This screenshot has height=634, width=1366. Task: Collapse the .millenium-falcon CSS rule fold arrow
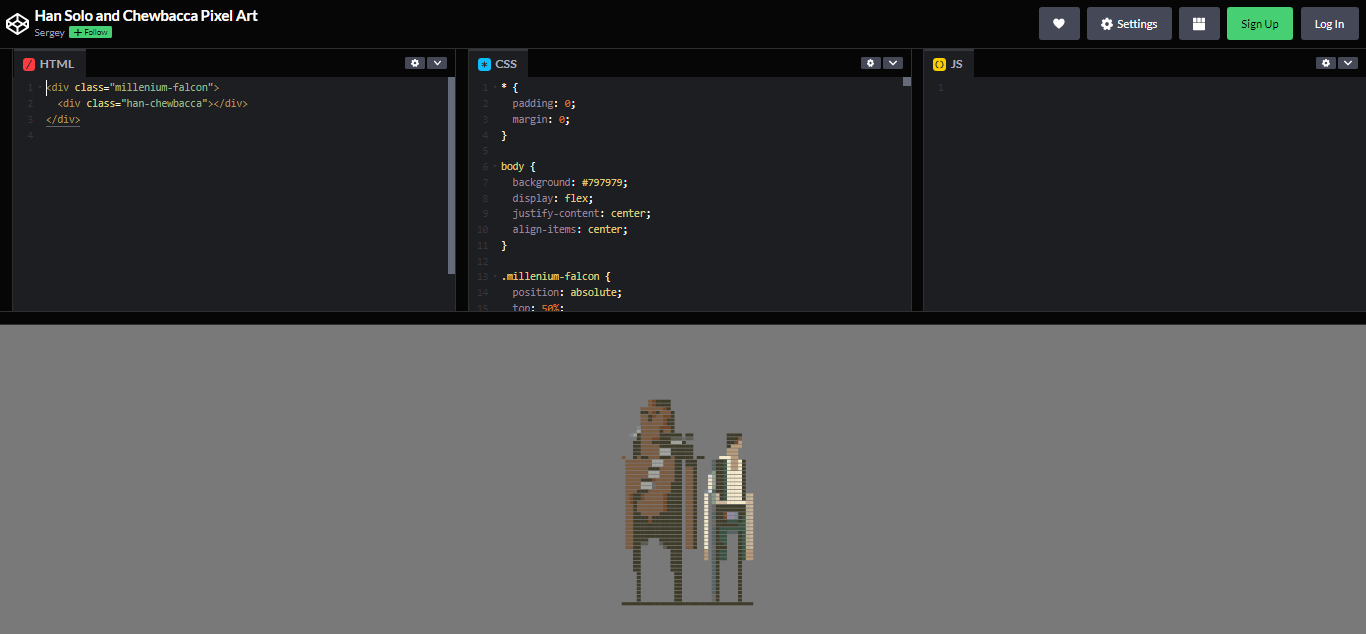pyautogui.click(x=495, y=275)
